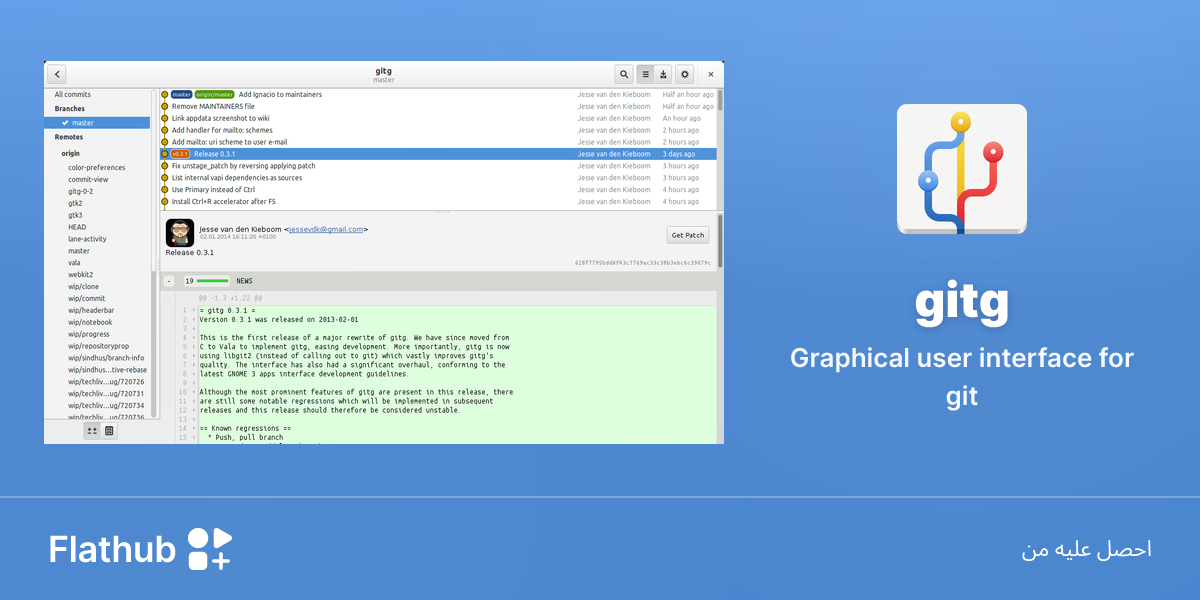This screenshot has height=600, width=1200.
Task: Click the NEWS file name header
Action: [245, 281]
